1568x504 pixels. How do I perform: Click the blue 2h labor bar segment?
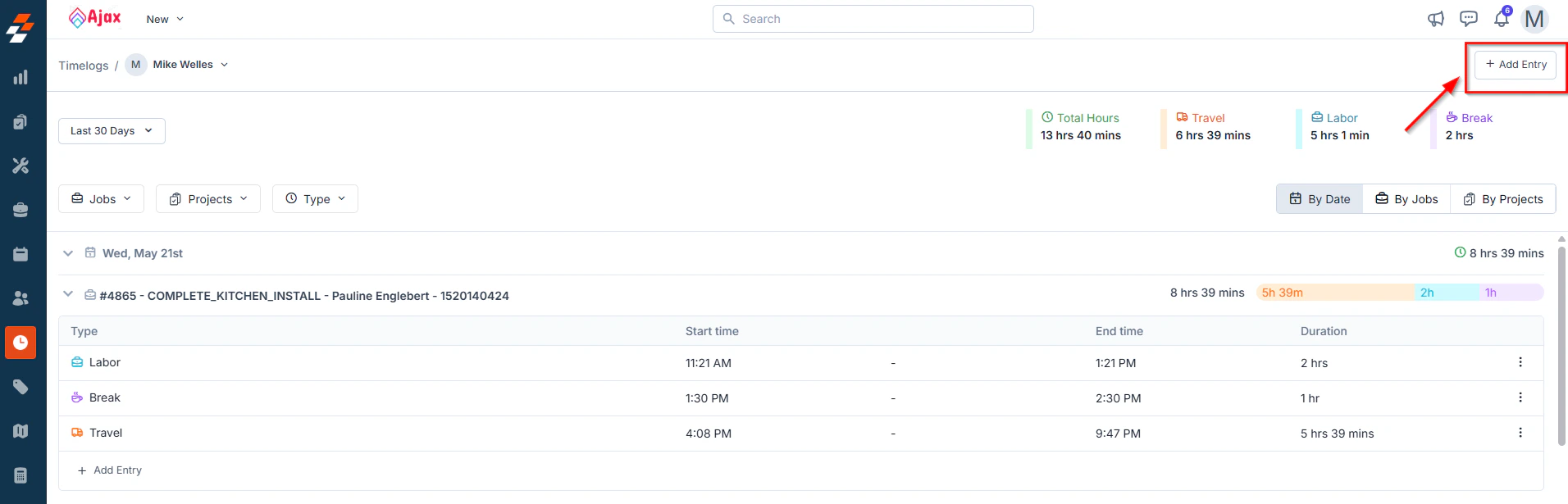tap(1447, 293)
